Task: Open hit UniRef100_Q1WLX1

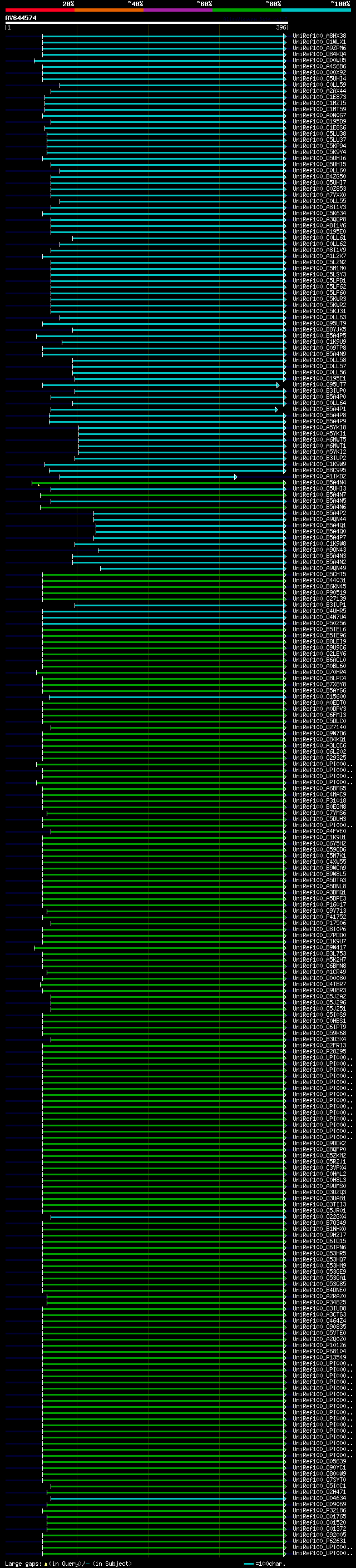Action: coord(319,42)
